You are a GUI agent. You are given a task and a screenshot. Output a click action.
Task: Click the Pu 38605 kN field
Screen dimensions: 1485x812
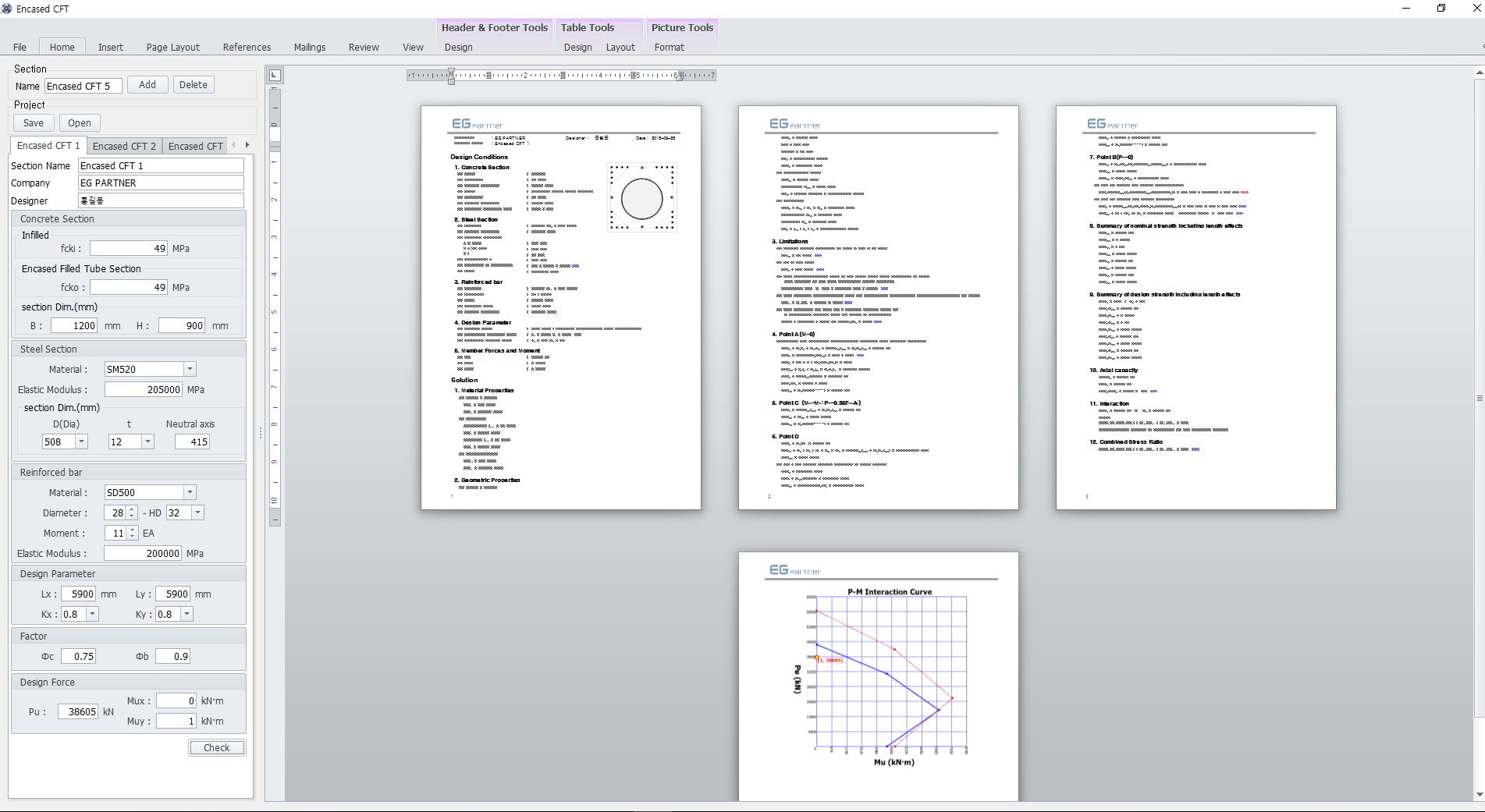[x=78, y=711]
